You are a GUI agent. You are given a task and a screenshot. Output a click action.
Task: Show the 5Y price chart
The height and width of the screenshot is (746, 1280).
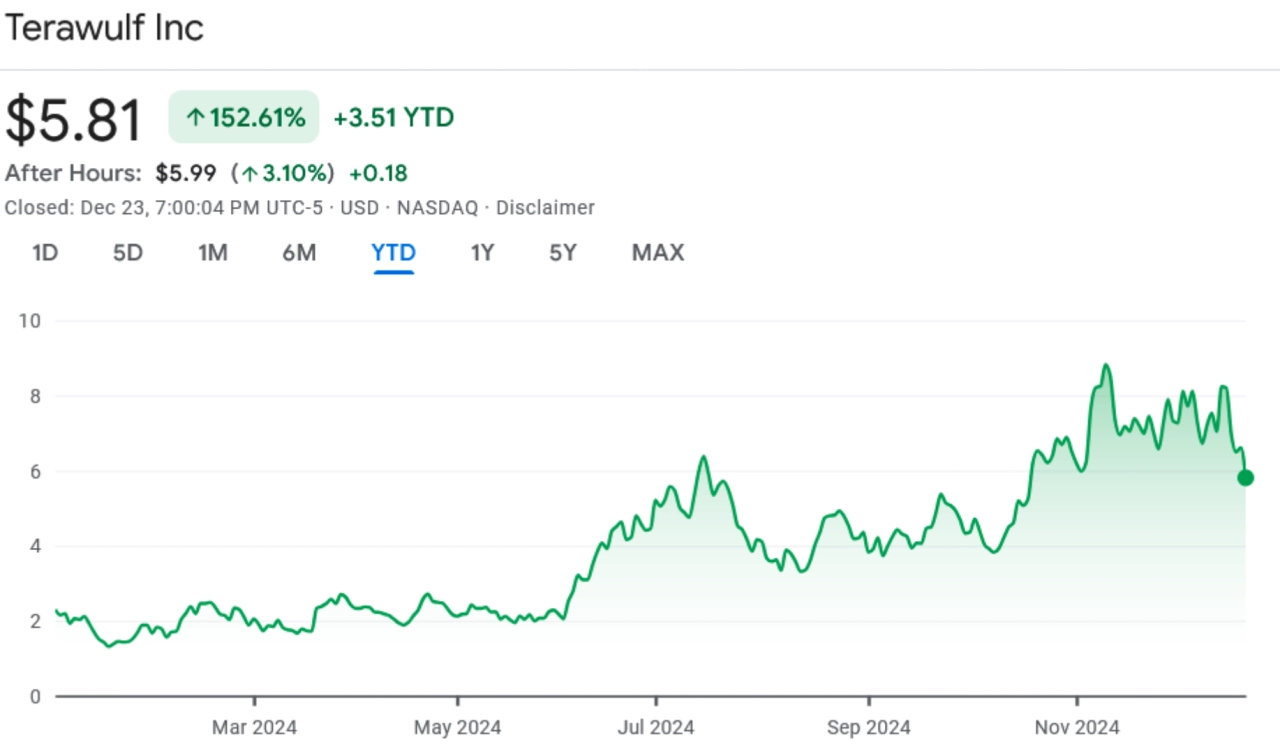tap(563, 253)
